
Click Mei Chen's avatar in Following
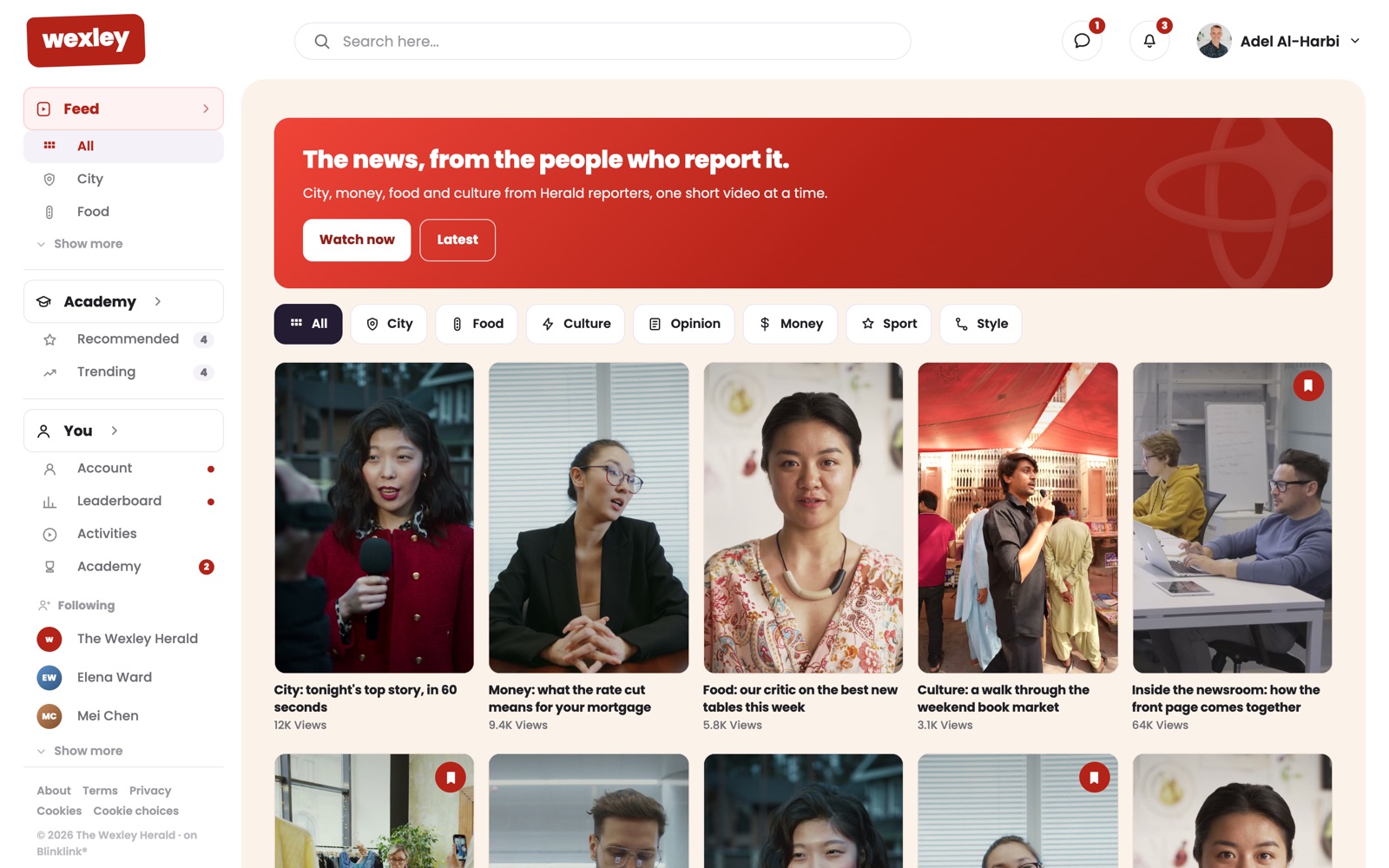coord(49,716)
